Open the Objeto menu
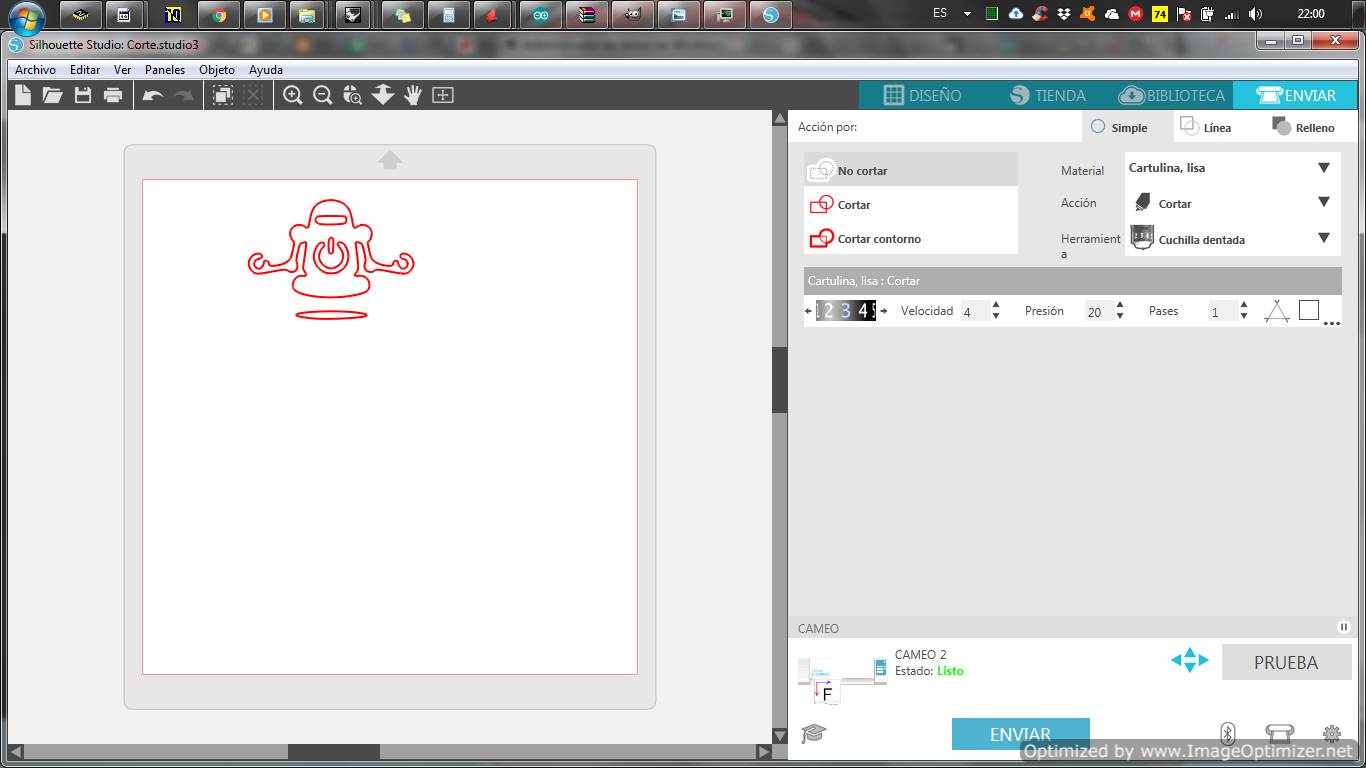 pyautogui.click(x=217, y=70)
